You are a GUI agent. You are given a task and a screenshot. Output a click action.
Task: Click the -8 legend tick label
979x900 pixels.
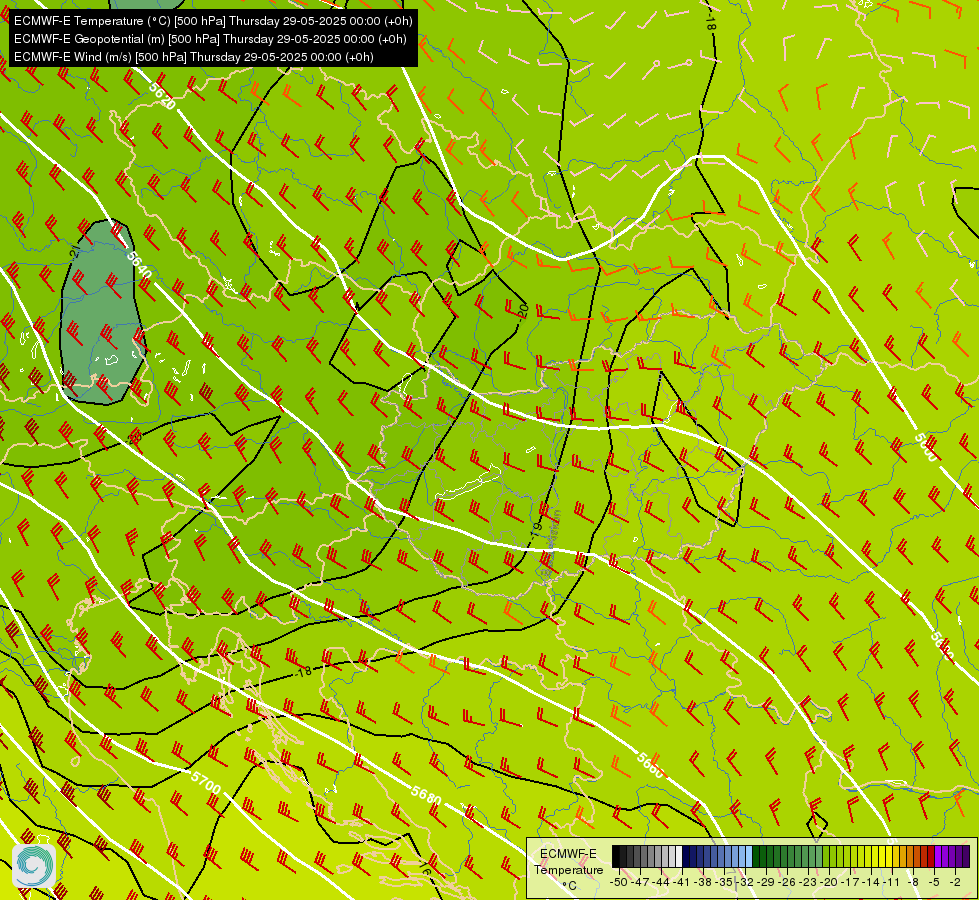[x=913, y=882]
